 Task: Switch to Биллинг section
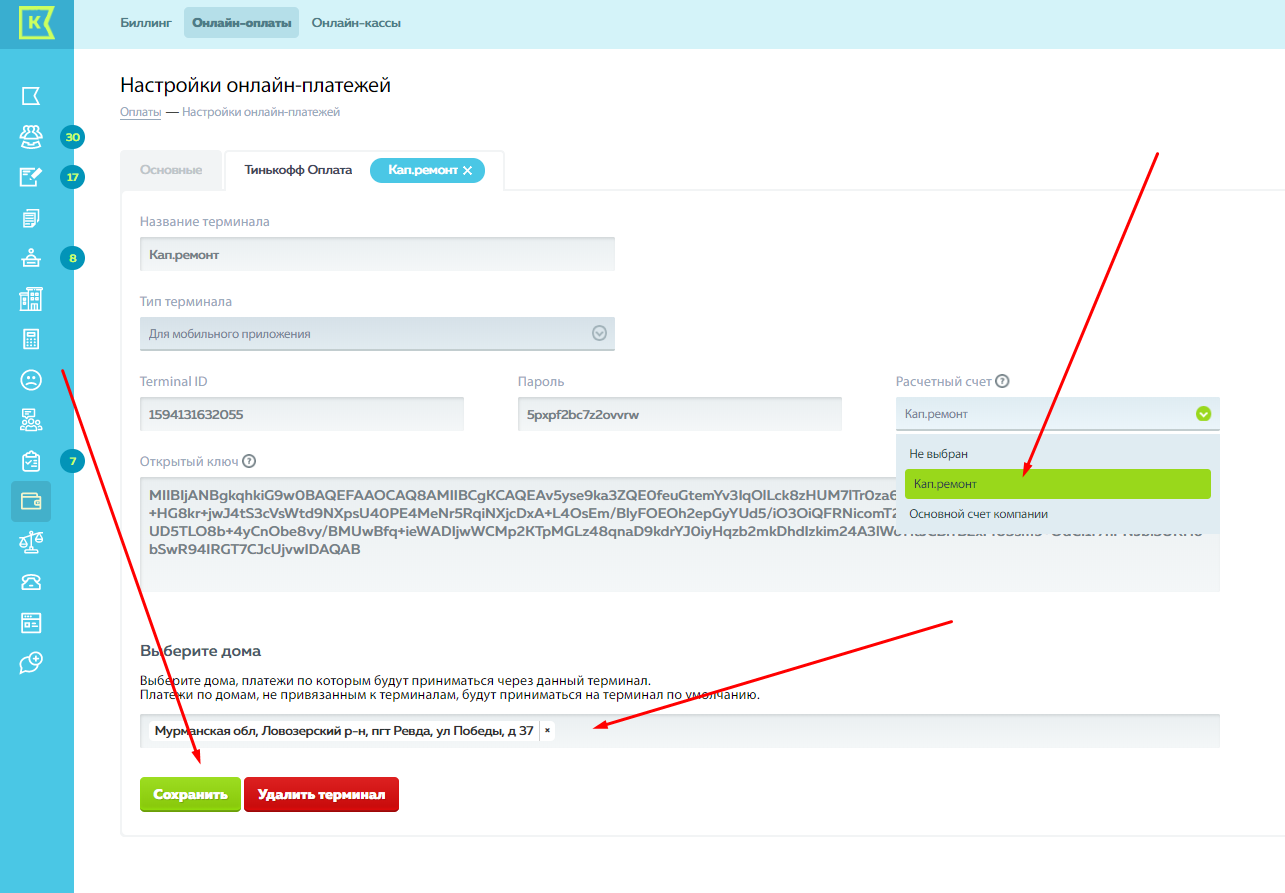(x=146, y=22)
